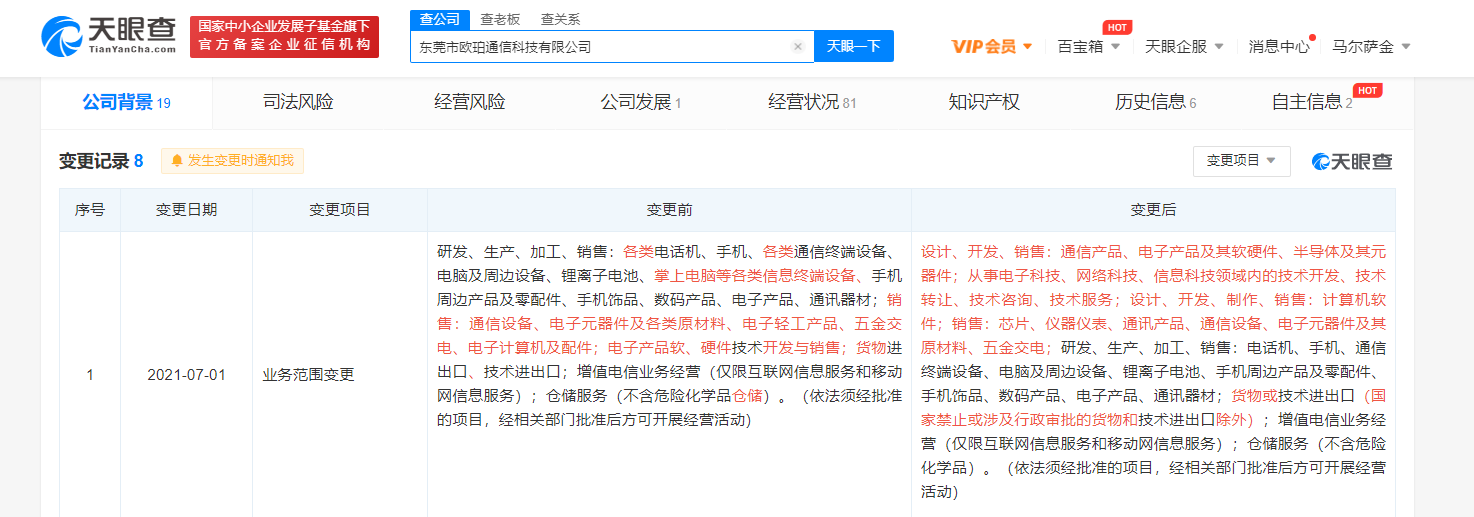Go to the 经营状况 tab
The image size is (1474, 517).
tap(811, 102)
